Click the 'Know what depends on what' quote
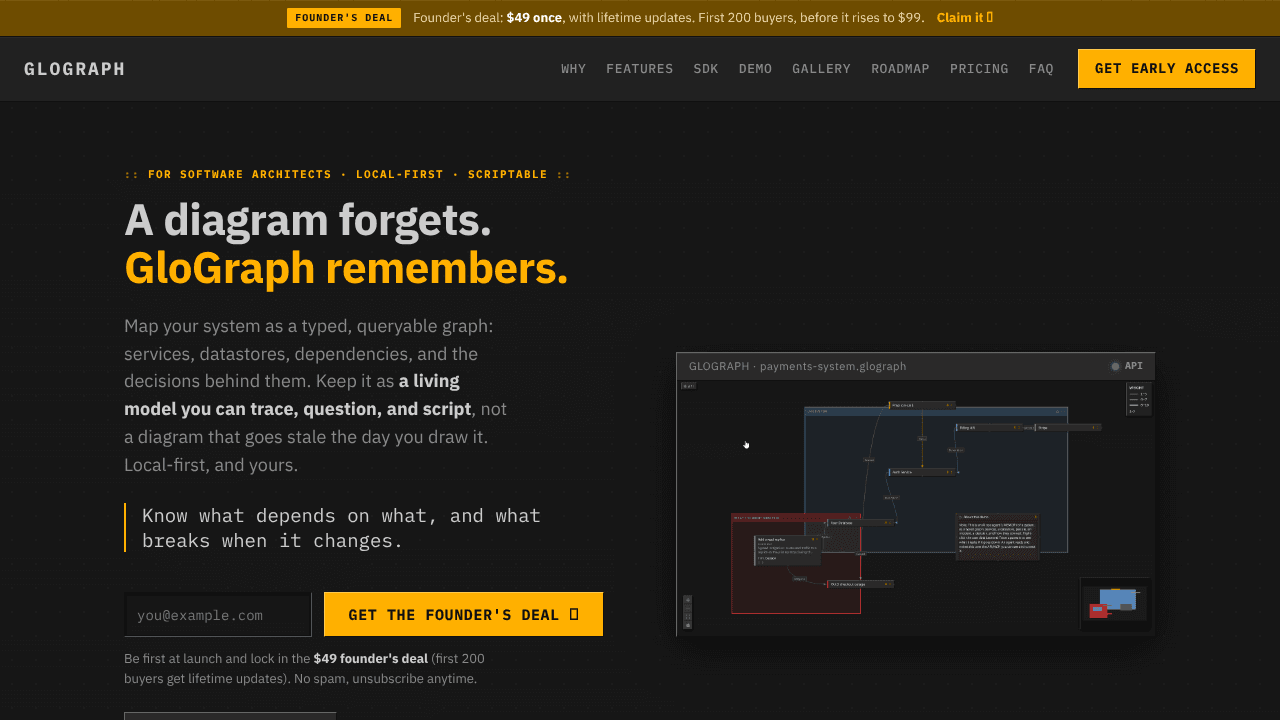Viewport: 1280px width, 720px height. (341, 528)
